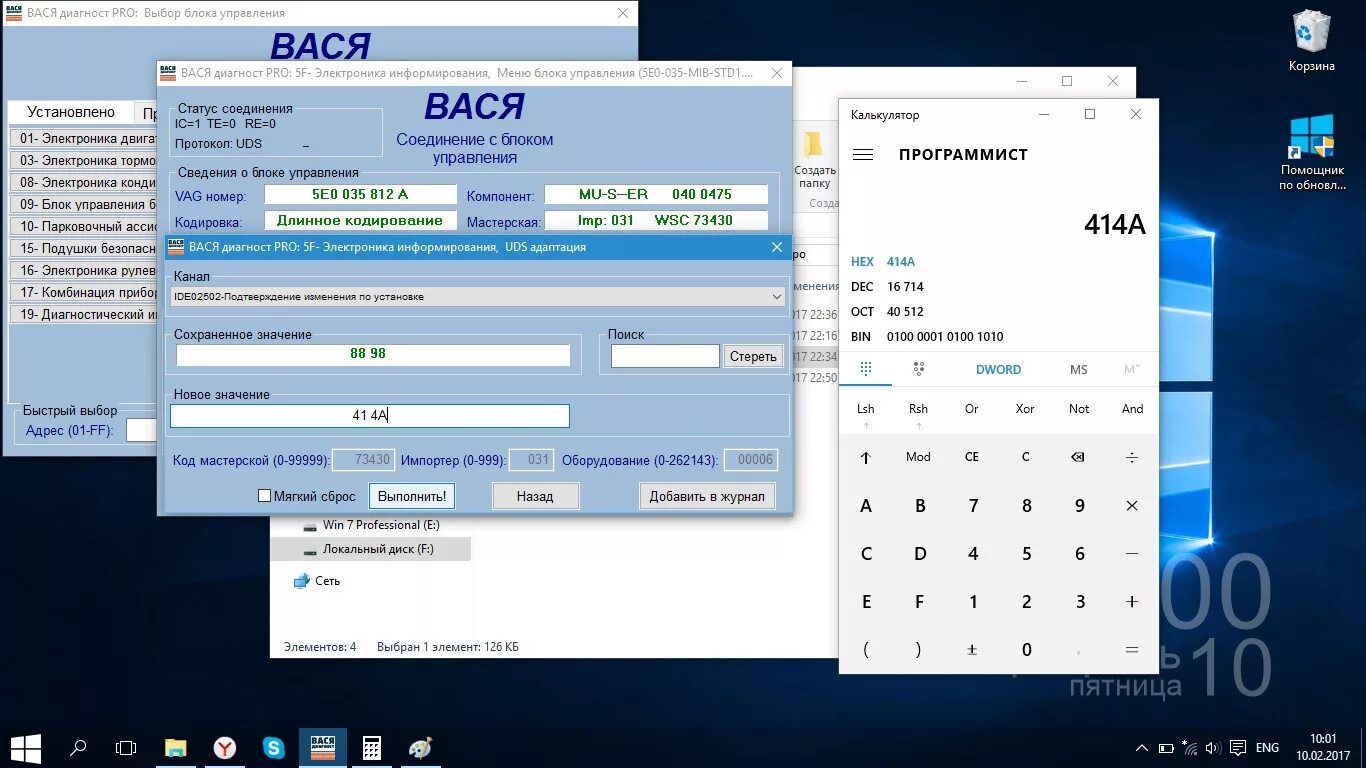Open notifications action center icon
The width and height of the screenshot is (1366, 768).
tap(1237, 748)
